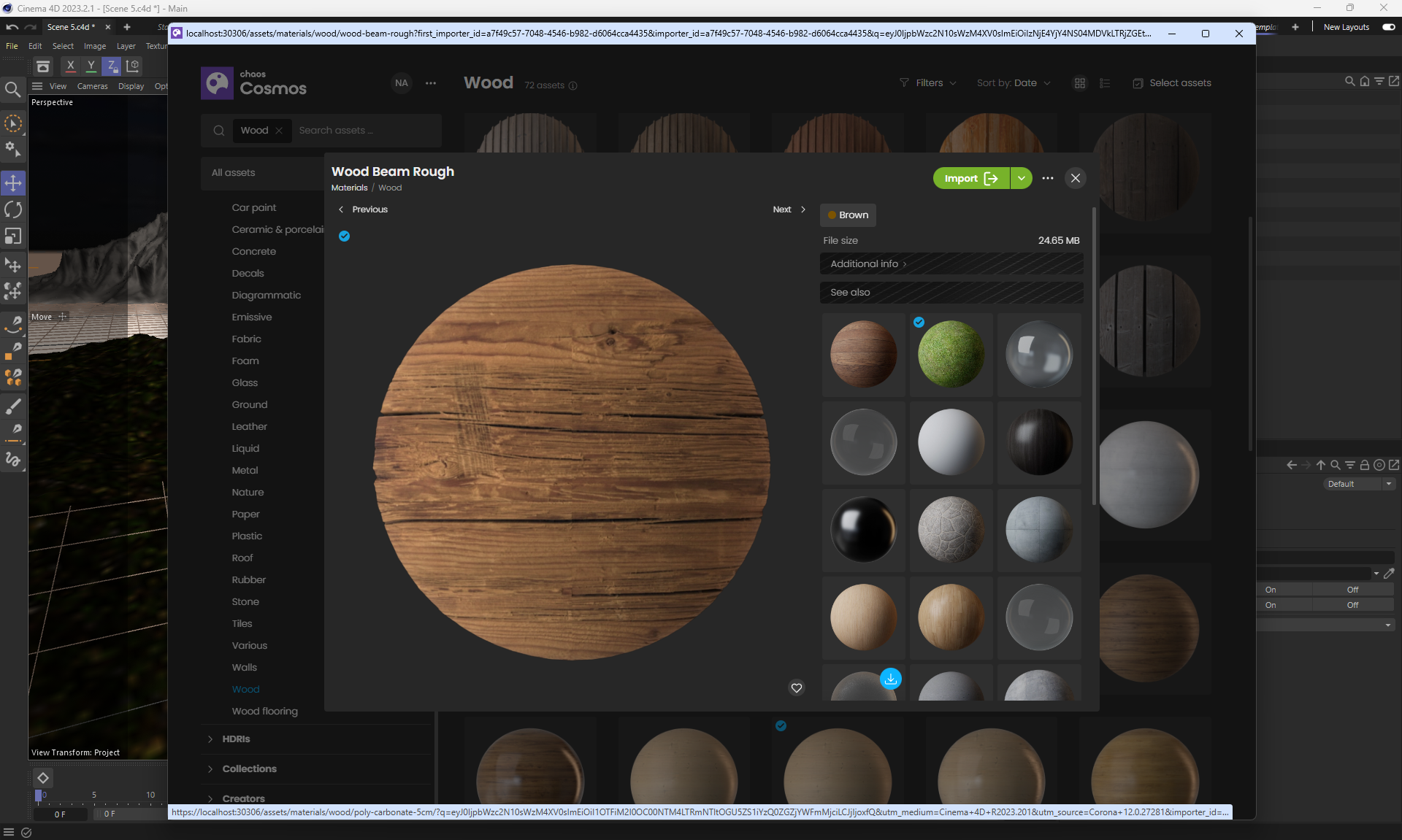The height and width of the screenshot is (840, 1402).
Task: Select the Leather category
Action: [250, 426]
